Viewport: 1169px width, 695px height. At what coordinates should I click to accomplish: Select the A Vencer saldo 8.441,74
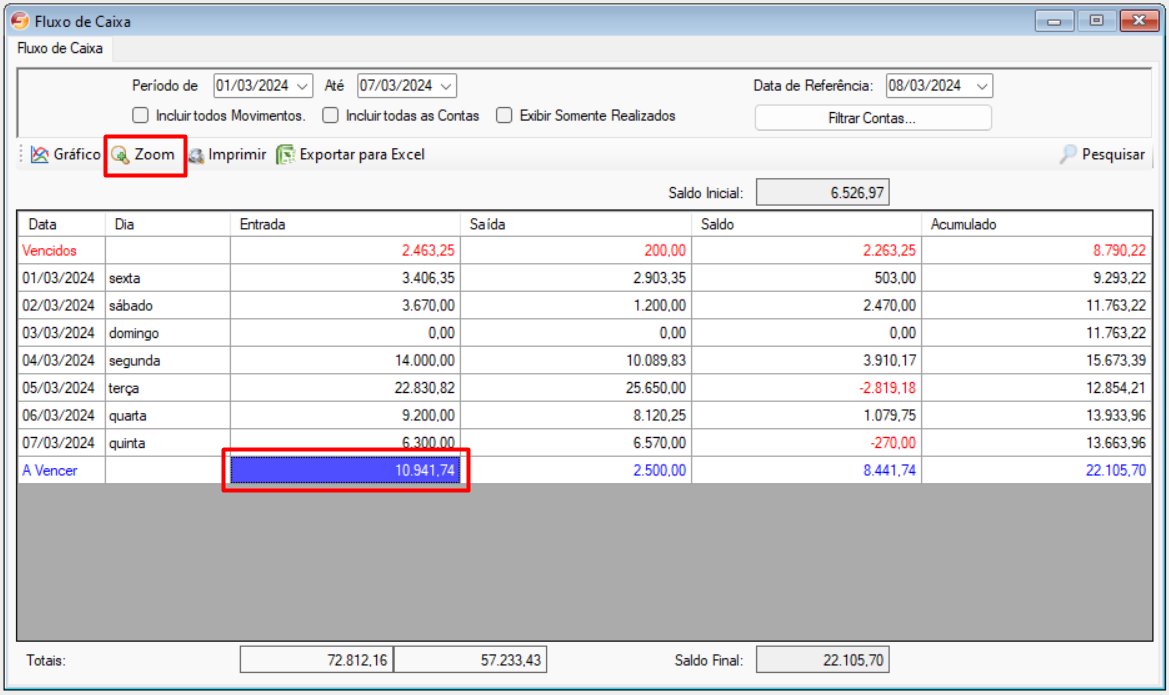point(807,471)
